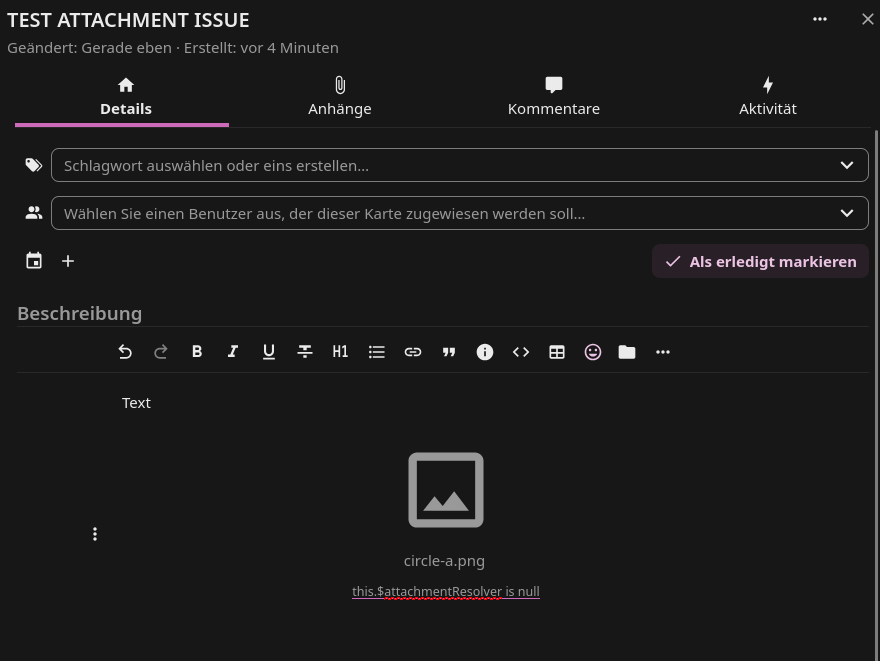Toggle underline formatting
Image resolution: width=880 pixels, height=661 pixels.
(269, 352)
